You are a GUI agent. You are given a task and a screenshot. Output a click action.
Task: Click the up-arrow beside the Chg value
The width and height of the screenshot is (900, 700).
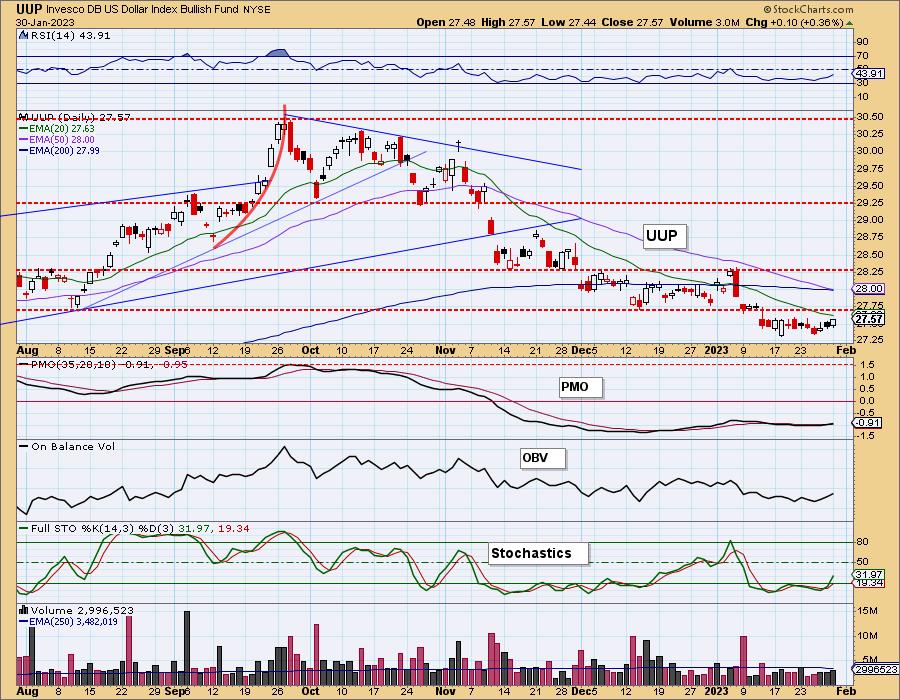coord(849,22)
